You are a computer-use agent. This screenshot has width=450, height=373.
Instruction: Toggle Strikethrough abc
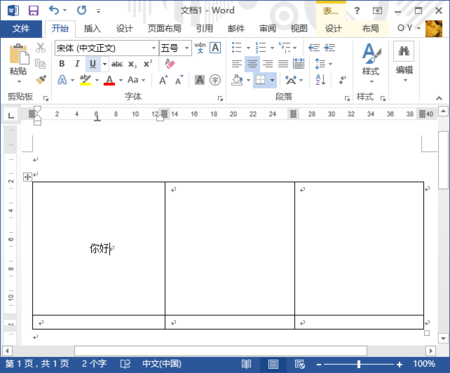click(x=117, y=64)
